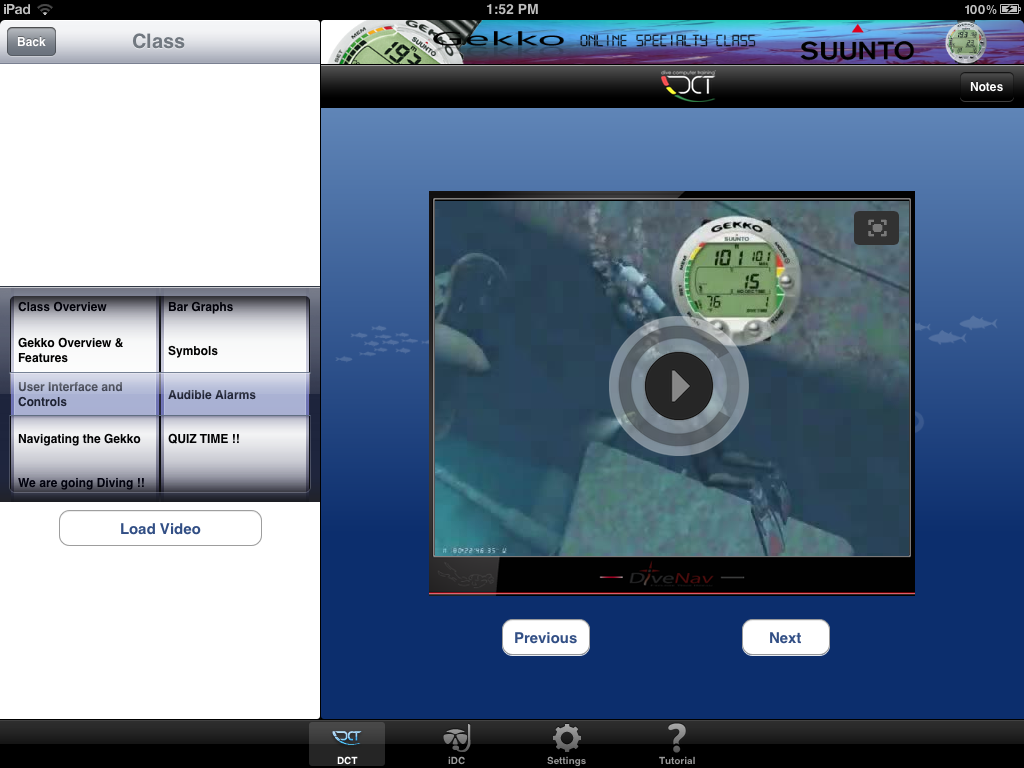Select Class Overview in the picker

coord(62,307)
